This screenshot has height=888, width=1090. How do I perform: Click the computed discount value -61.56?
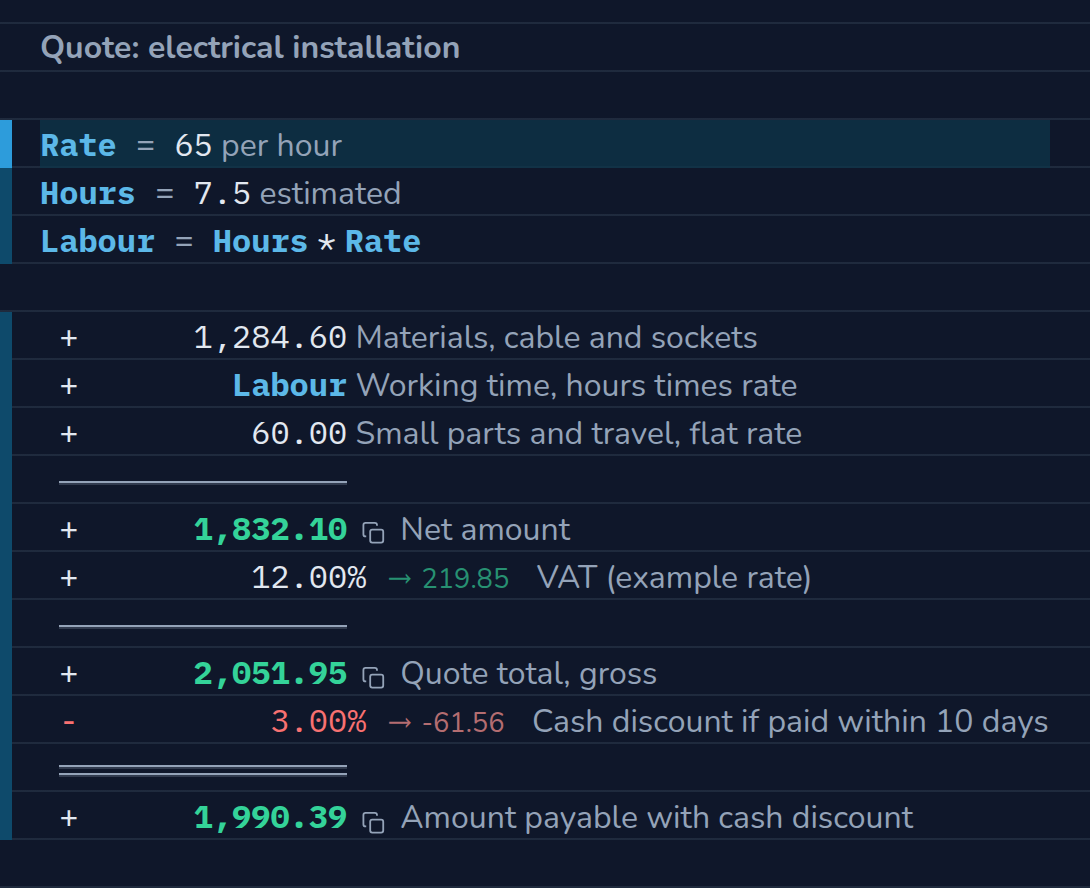click(463, 722)
